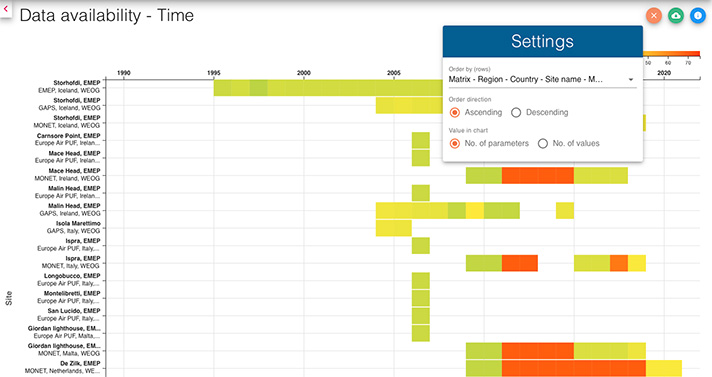
Task: Close settings with orange X button
Action: click(654, 16)
